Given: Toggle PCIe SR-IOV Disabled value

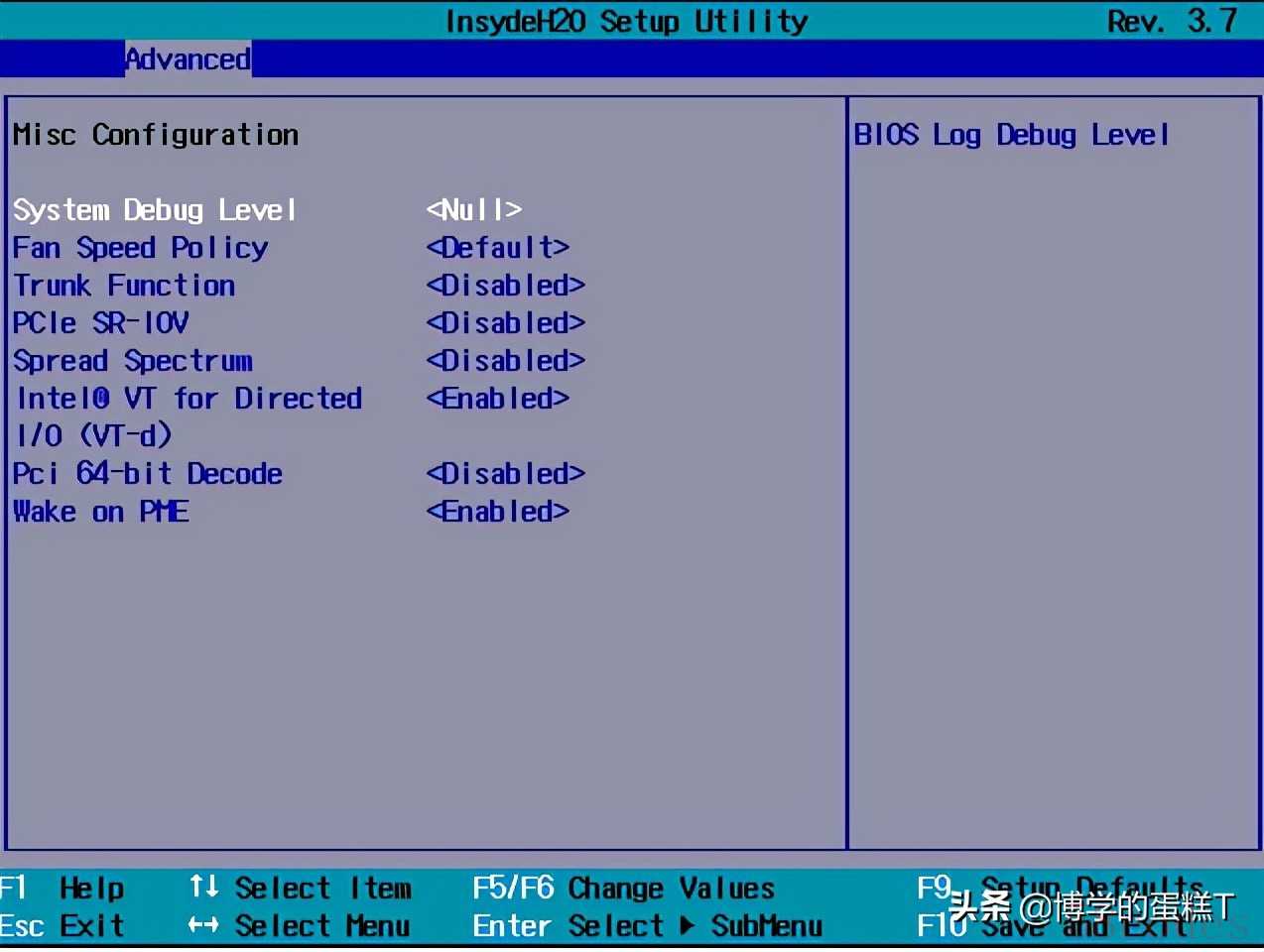Looking at the screenshot, I should 505,323.
